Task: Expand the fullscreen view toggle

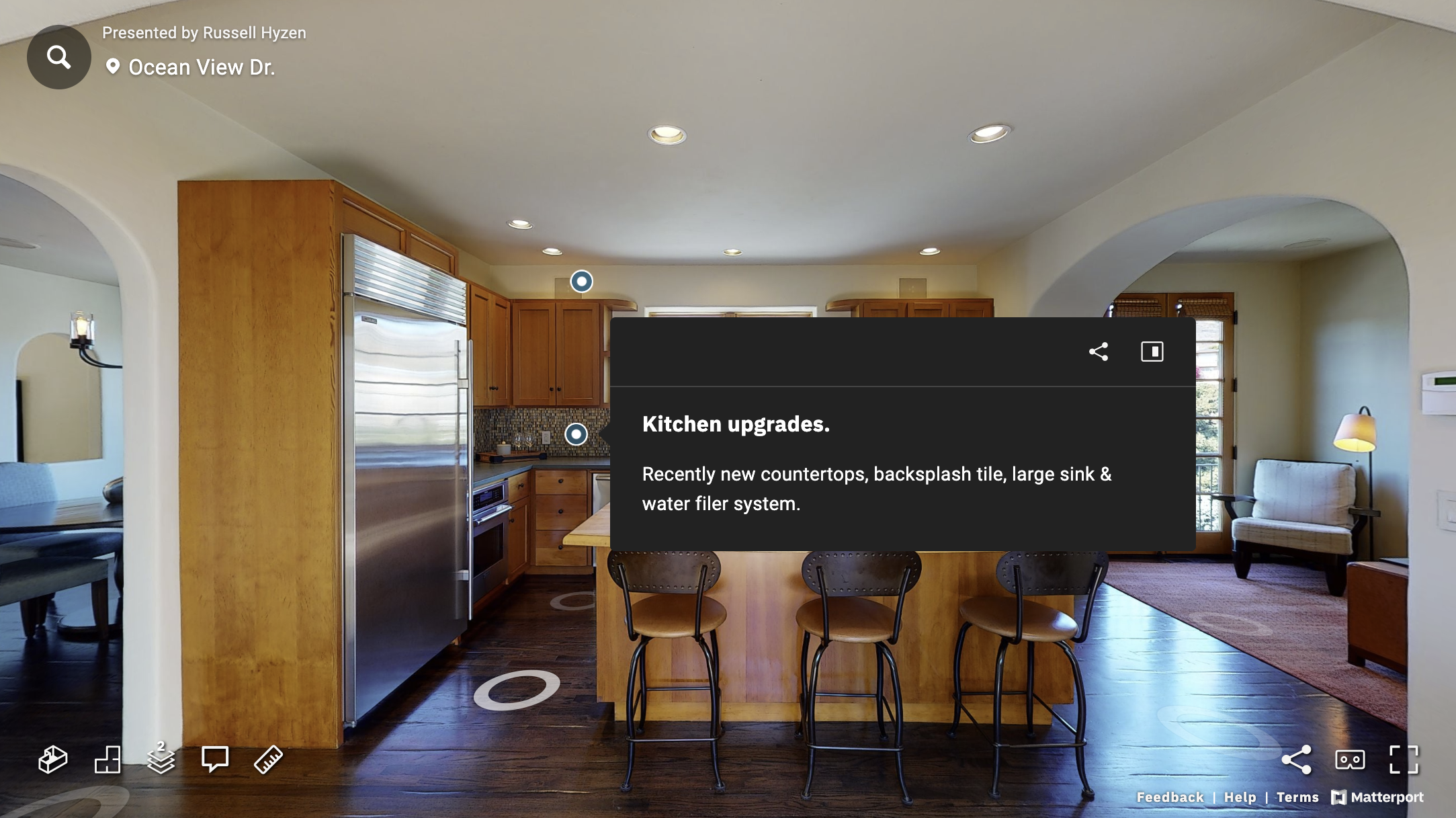Action: 1405,759
